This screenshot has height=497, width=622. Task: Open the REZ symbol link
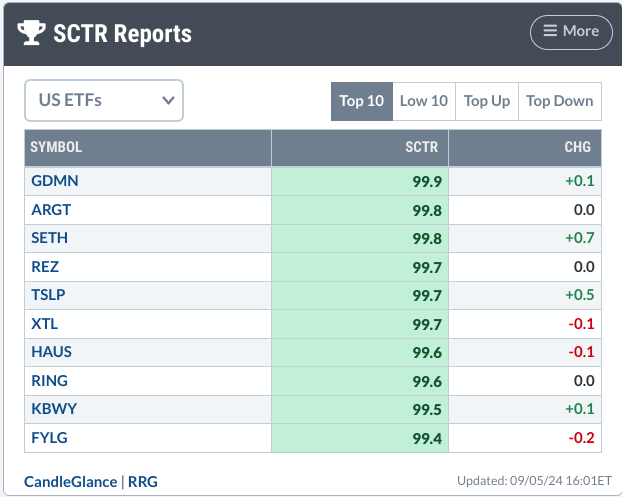(46, 267)
